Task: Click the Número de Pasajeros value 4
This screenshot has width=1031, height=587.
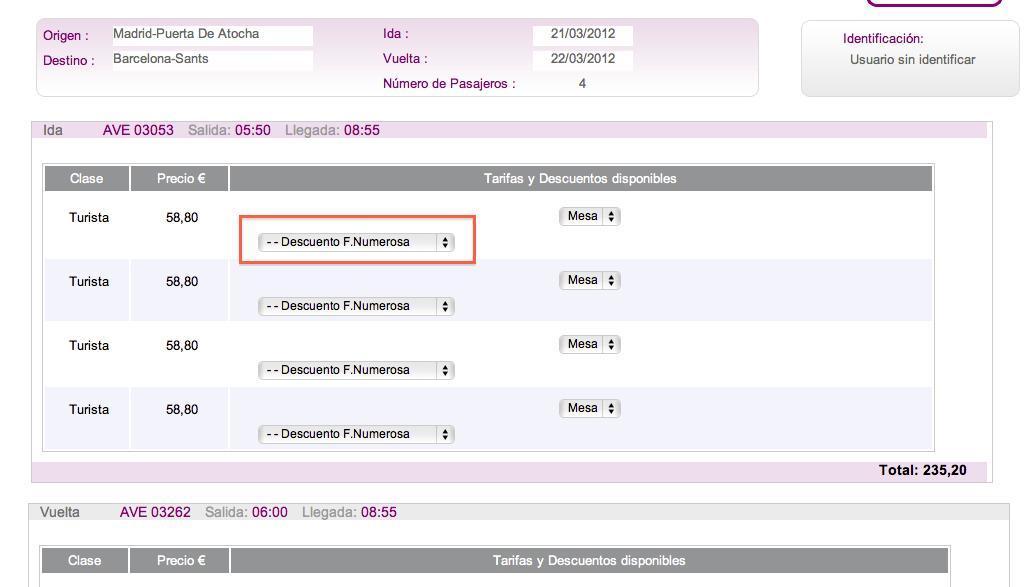Action: pyautogui.click(x=582, y=84)
